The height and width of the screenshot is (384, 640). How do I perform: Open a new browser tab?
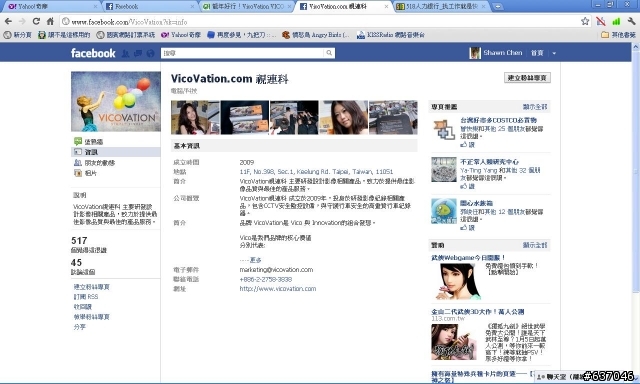pyautogui.click(x=498, y=7)
